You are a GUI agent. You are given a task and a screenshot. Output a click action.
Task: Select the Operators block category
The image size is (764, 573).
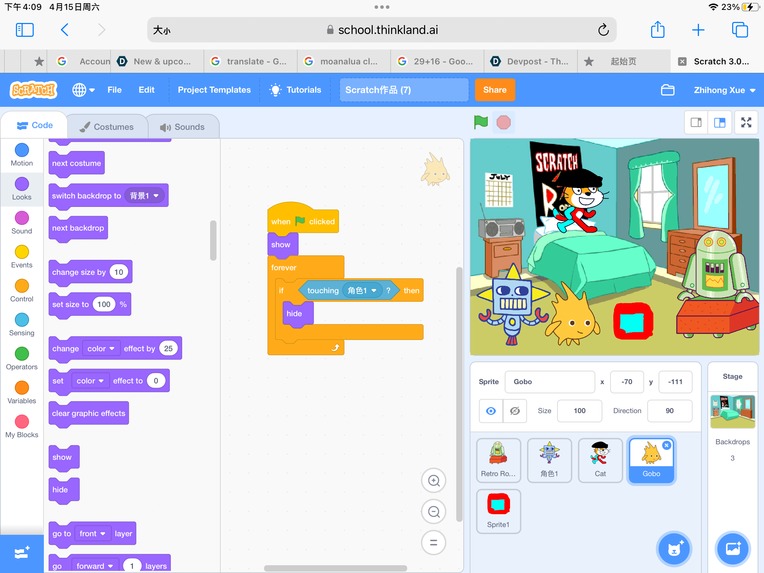[x=21, y=359]
